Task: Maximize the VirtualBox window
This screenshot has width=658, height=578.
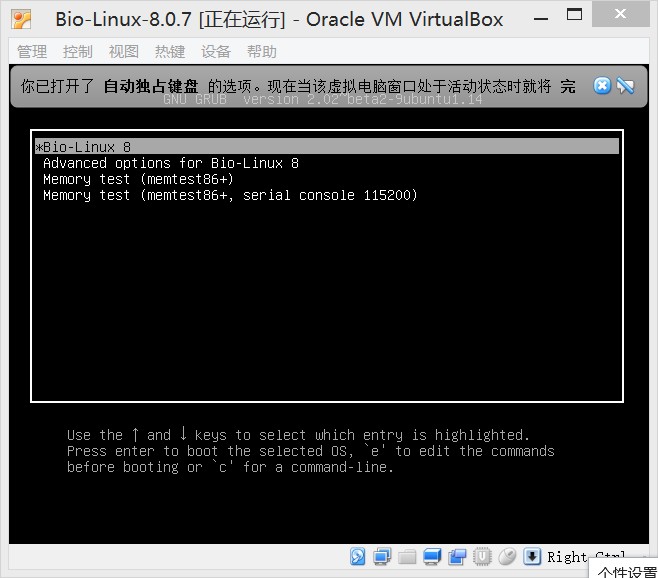Action: coord(574,15)
